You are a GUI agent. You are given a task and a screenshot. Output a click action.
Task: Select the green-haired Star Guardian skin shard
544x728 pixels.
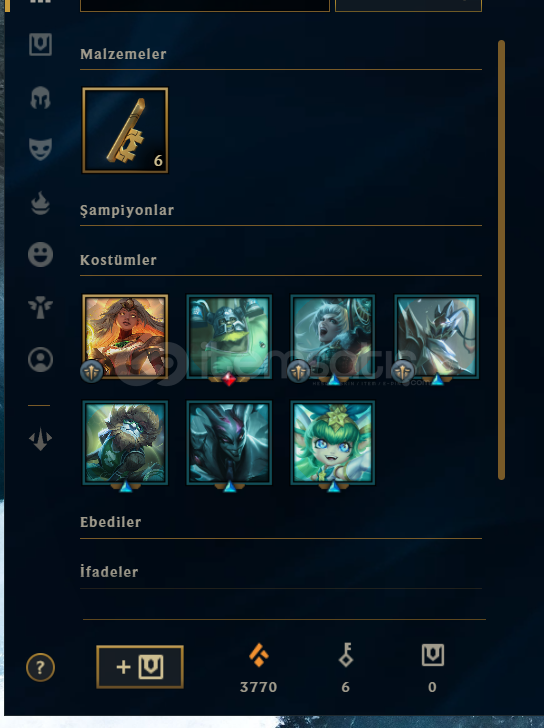[332, 443]
